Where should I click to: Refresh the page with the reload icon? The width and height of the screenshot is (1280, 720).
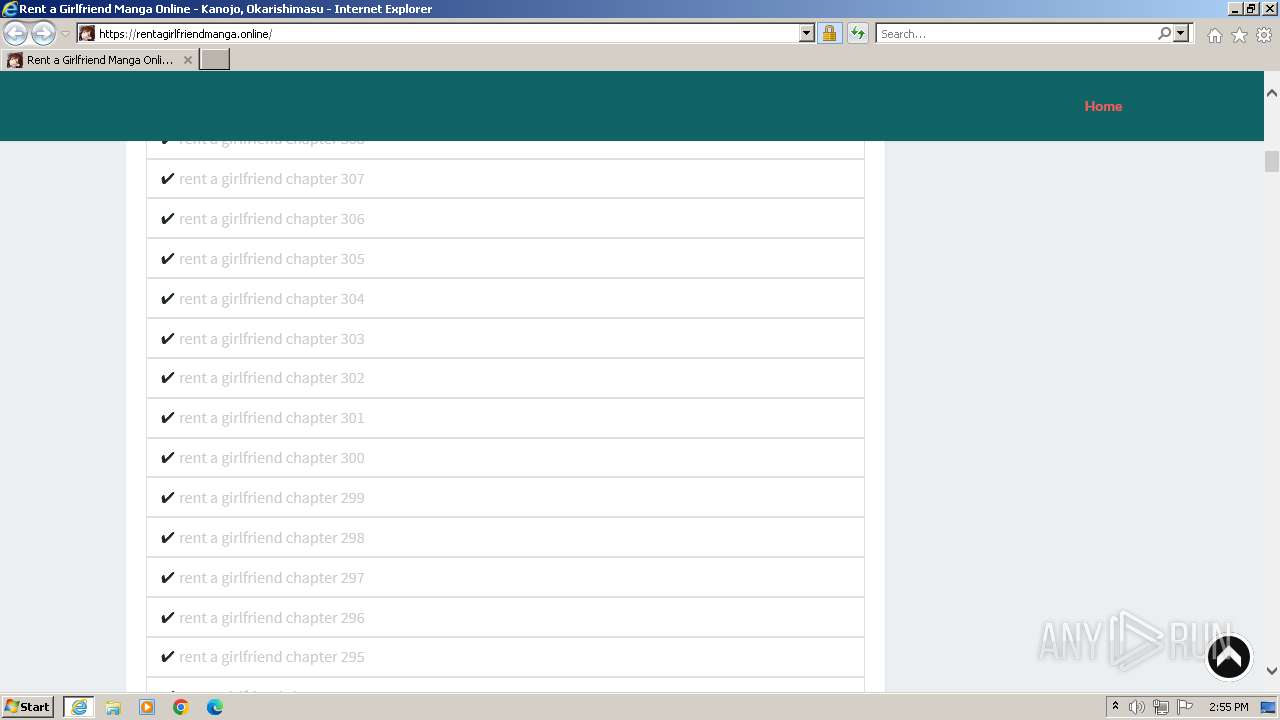pos(857,34)
